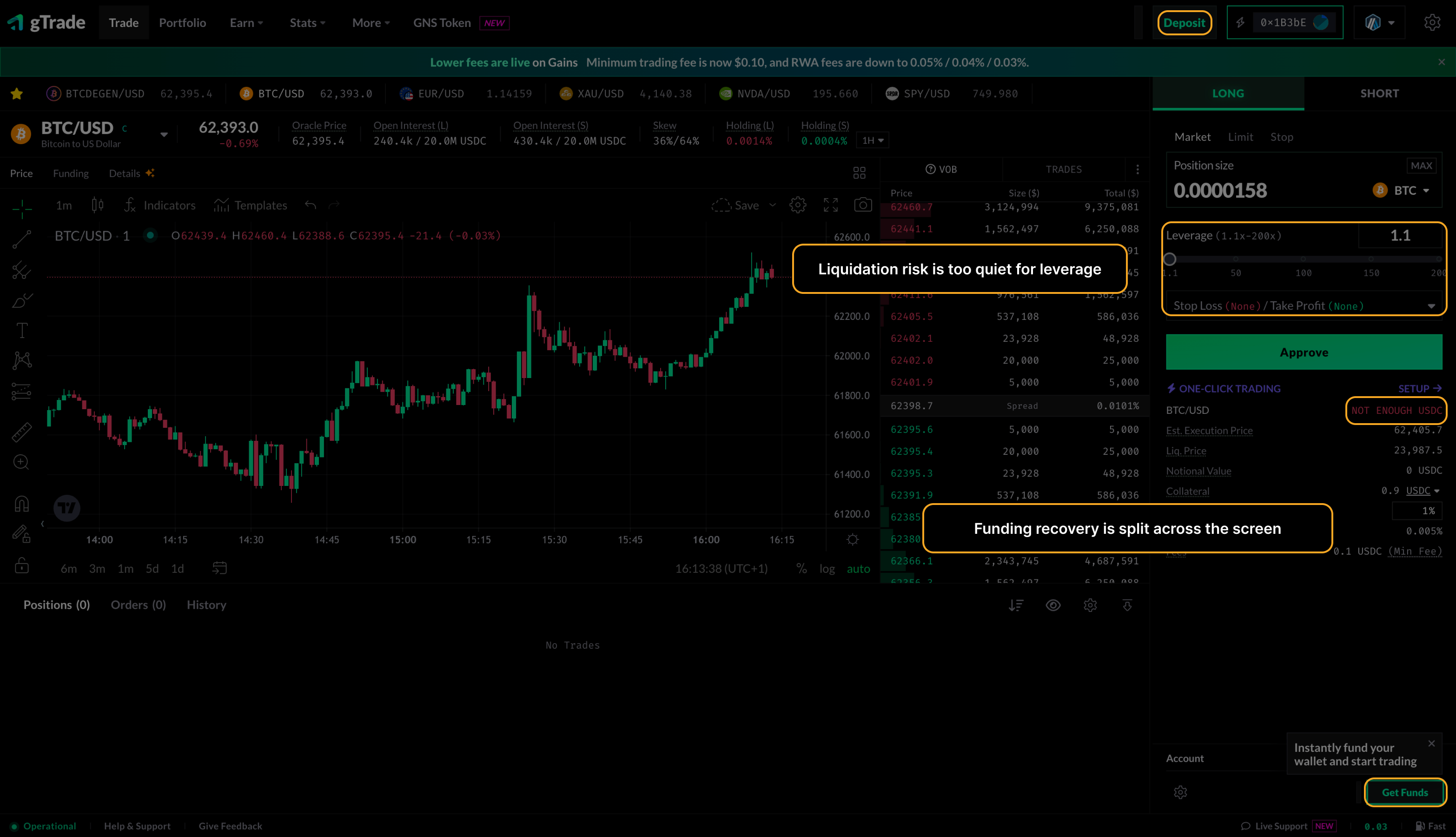This screenshot has height=837, width=1456.
Task: Open chart settings gear icon
Action: [x=798, y=205]
